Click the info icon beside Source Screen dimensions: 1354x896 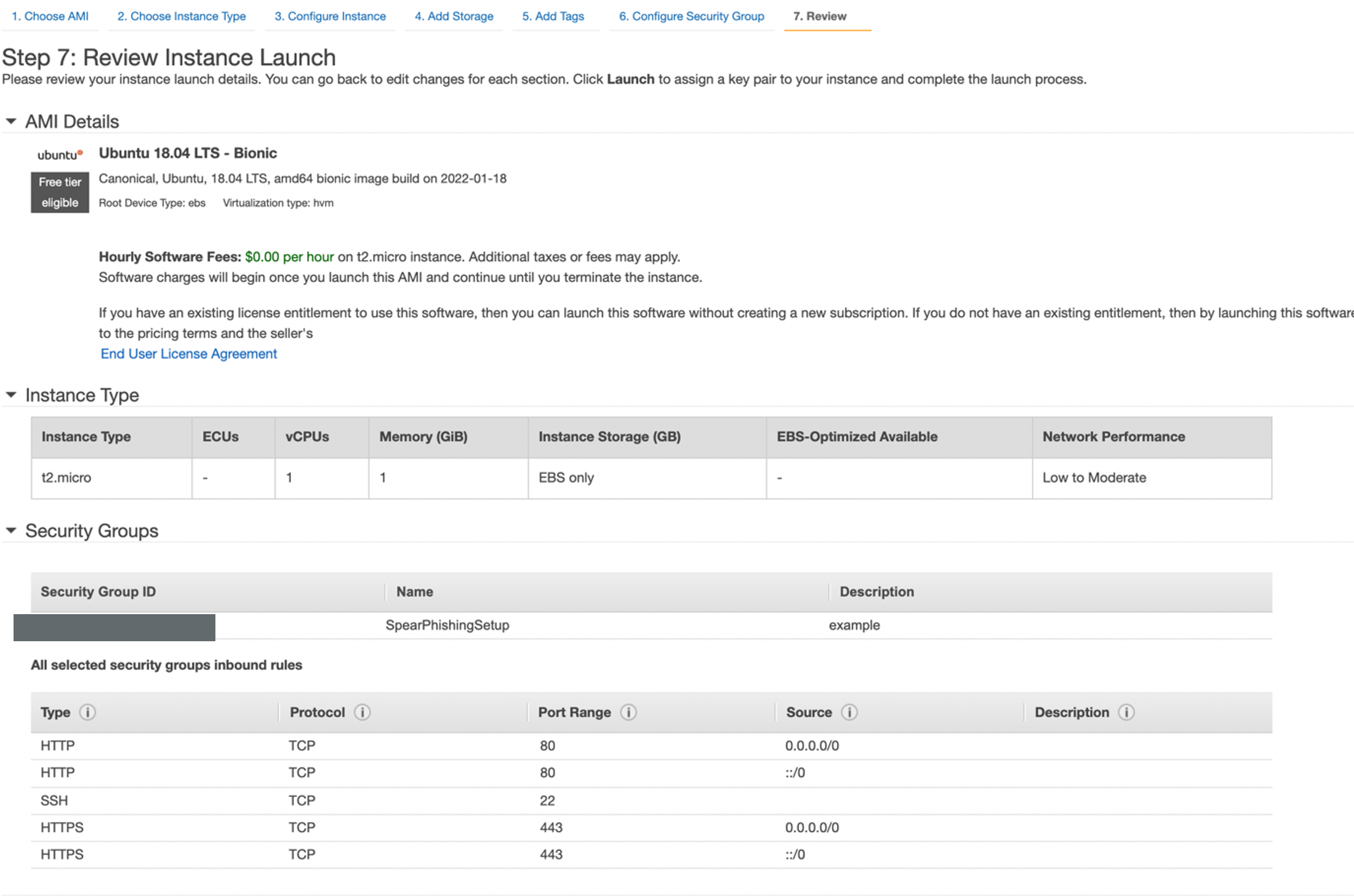tap(849, 712)
